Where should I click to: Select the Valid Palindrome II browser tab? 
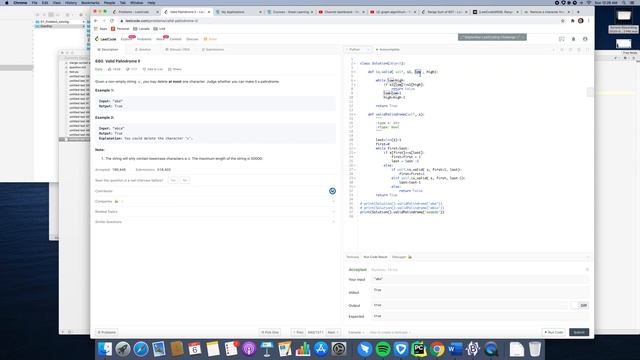187,12
